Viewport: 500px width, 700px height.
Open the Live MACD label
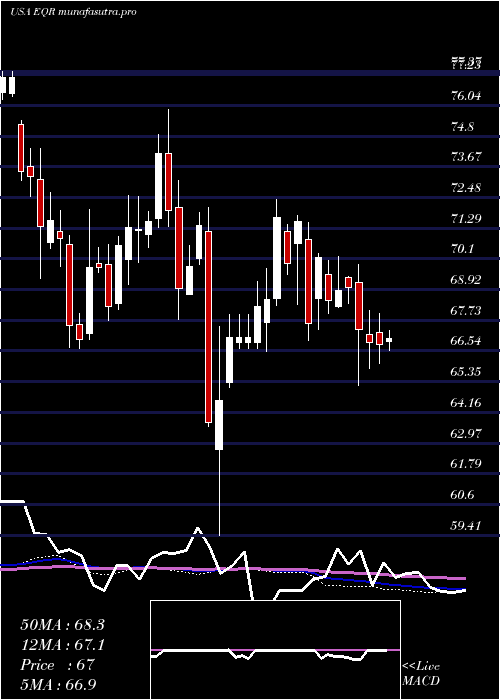point(421,673)
